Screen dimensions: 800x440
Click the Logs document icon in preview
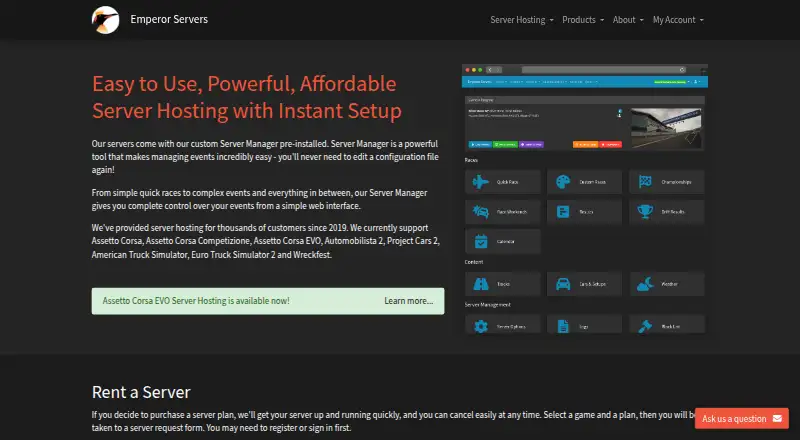(563, 326)
